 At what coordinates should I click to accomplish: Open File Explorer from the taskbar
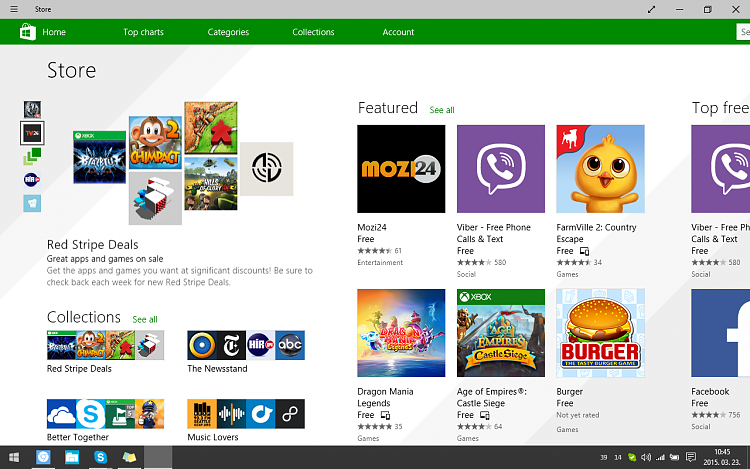[72, 458]
